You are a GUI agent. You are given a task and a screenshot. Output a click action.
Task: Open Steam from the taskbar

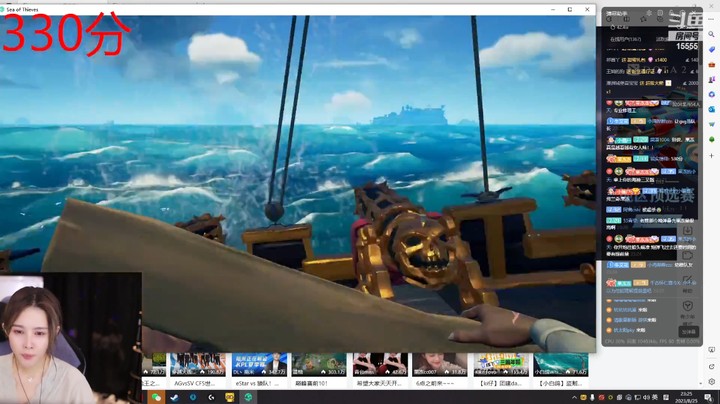click(x=174, y=397)
